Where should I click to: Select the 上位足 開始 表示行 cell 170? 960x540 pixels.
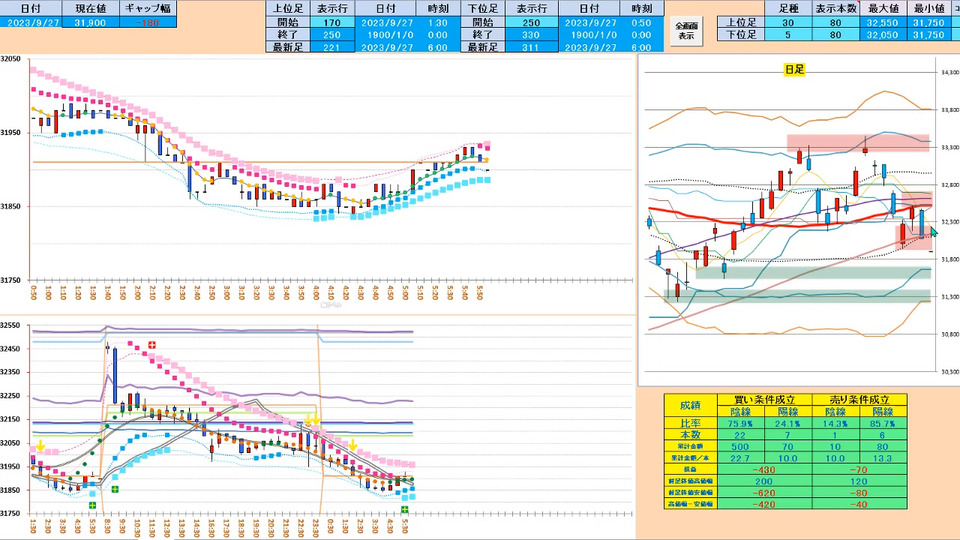tap(331, 22)
